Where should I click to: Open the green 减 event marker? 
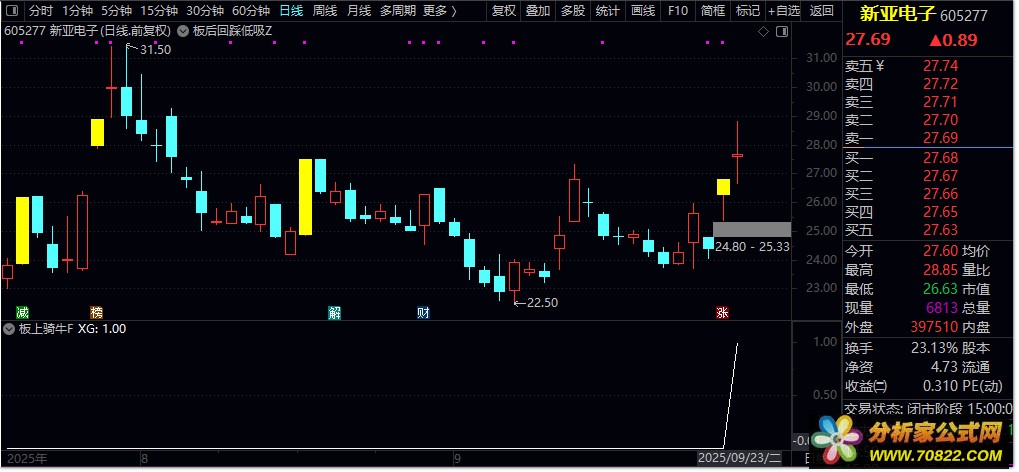(x=23, y=312)
